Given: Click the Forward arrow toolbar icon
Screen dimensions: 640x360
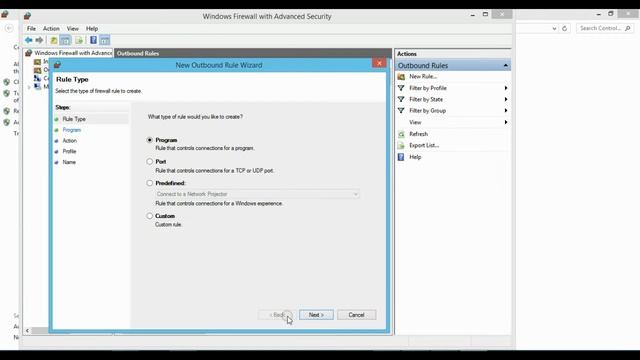Looking at the screenshot, I should click(x=39, y=40).
